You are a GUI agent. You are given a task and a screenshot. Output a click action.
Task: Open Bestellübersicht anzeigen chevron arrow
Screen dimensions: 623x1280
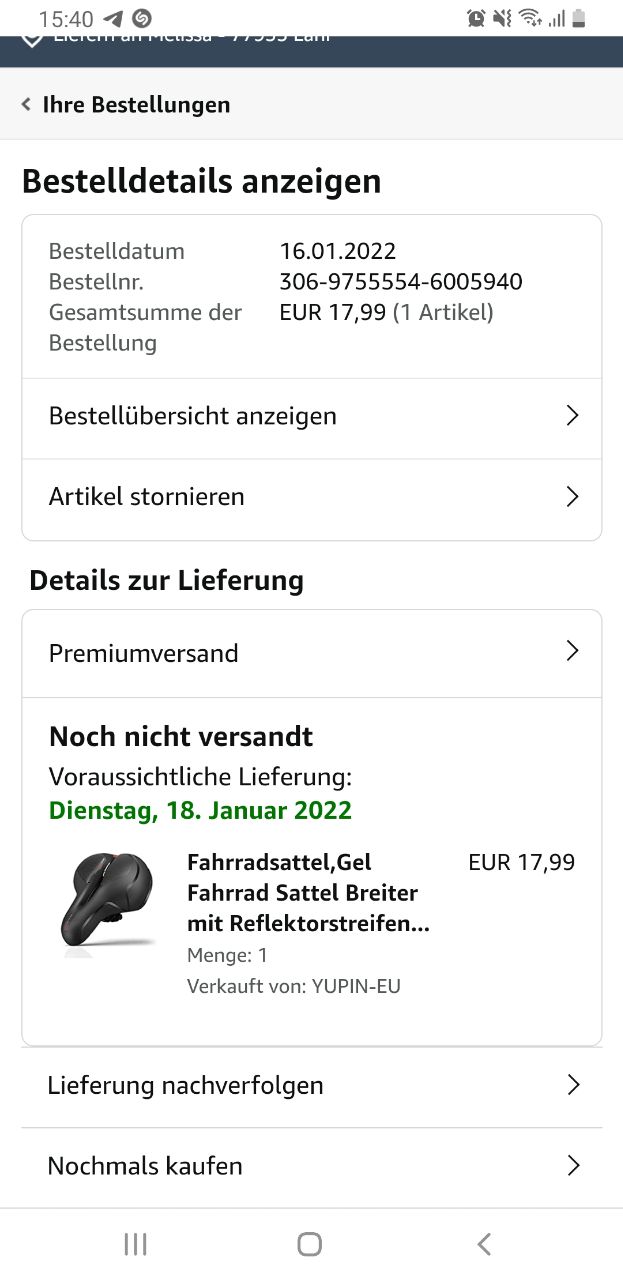click(572, 416)
